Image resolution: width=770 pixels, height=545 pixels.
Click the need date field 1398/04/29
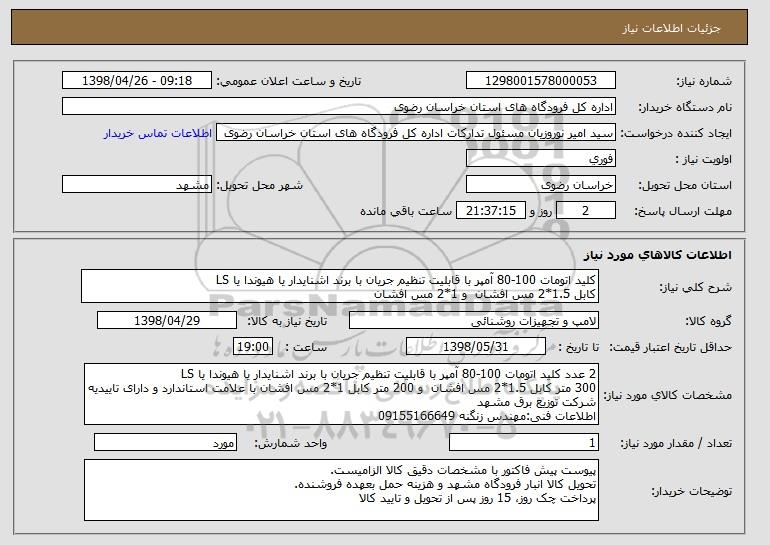tap(167, 321)
